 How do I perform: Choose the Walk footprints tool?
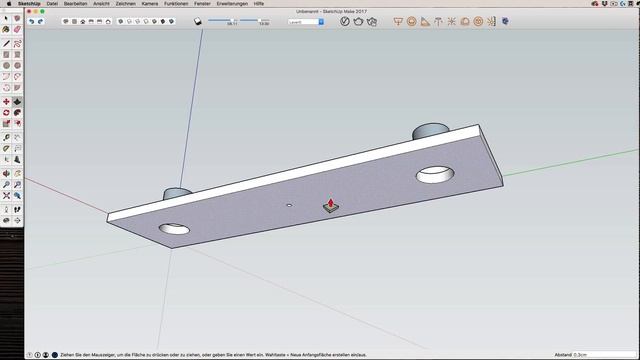(x=17, y=210)
